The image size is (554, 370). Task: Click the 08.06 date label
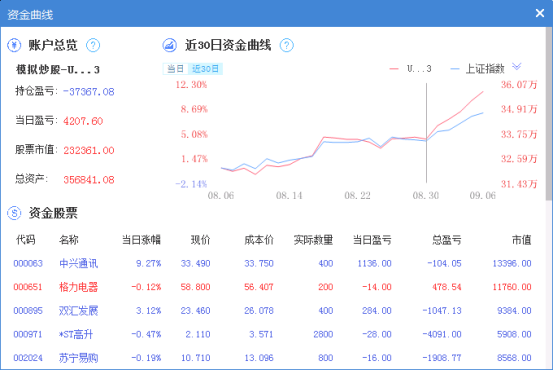click(x=221, y=195)
